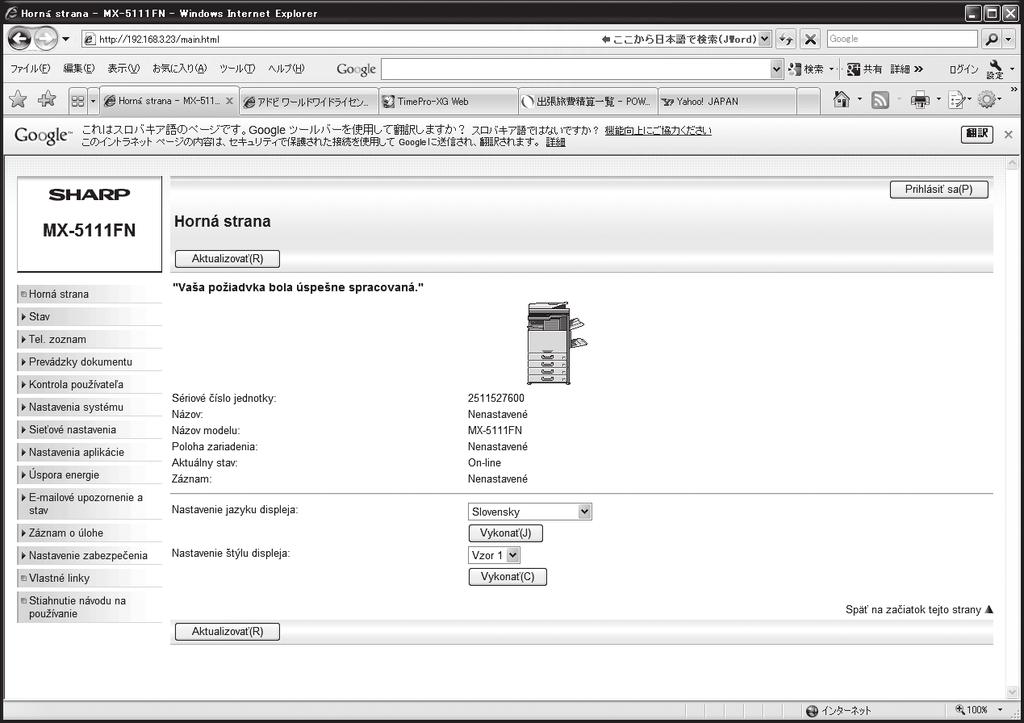The width and height of the screenshot is (1024, 723).
Task: Open Stiahnutie návodu na používanie
Action: click(x=89, y=607)
